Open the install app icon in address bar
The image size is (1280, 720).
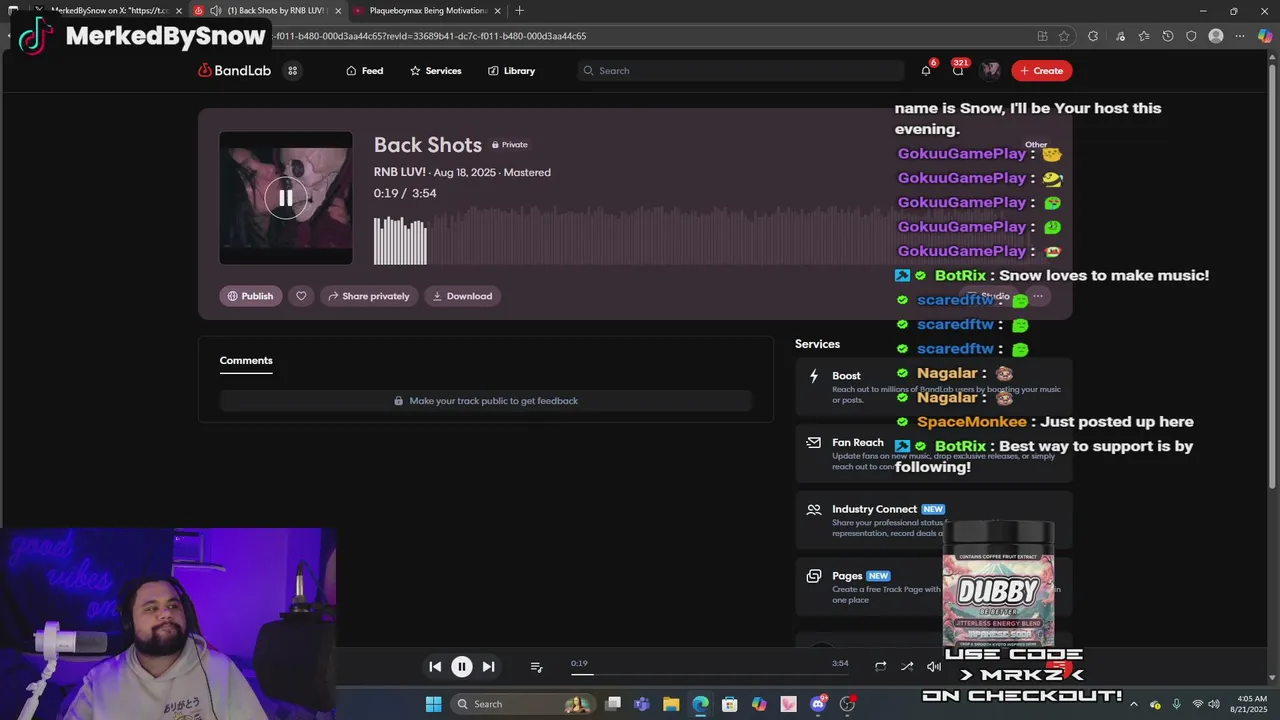1042,36
